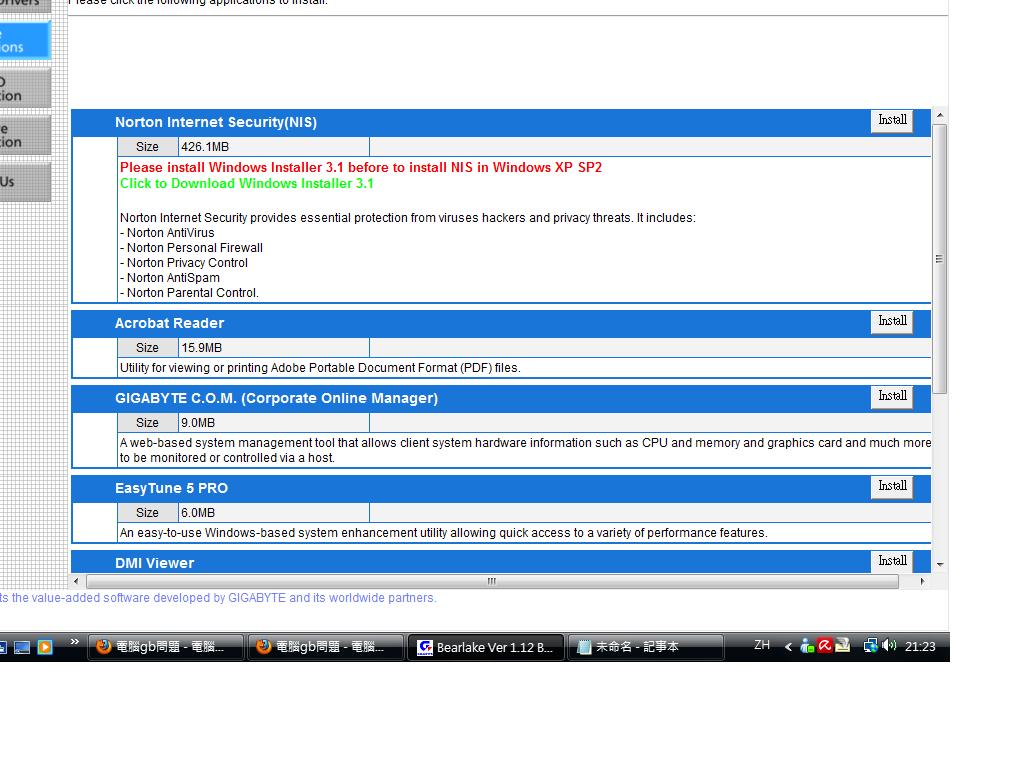This screenshot has height=768, width=1024.
Task: Click the '- Norton Parental Control.' line
Action: (189, 293)
